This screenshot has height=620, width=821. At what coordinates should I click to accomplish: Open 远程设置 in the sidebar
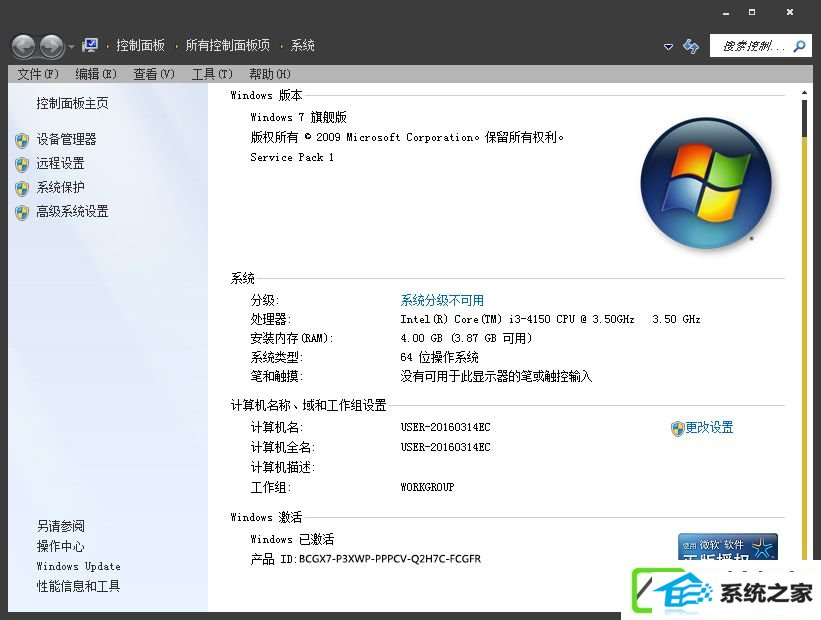pos(60,163)
